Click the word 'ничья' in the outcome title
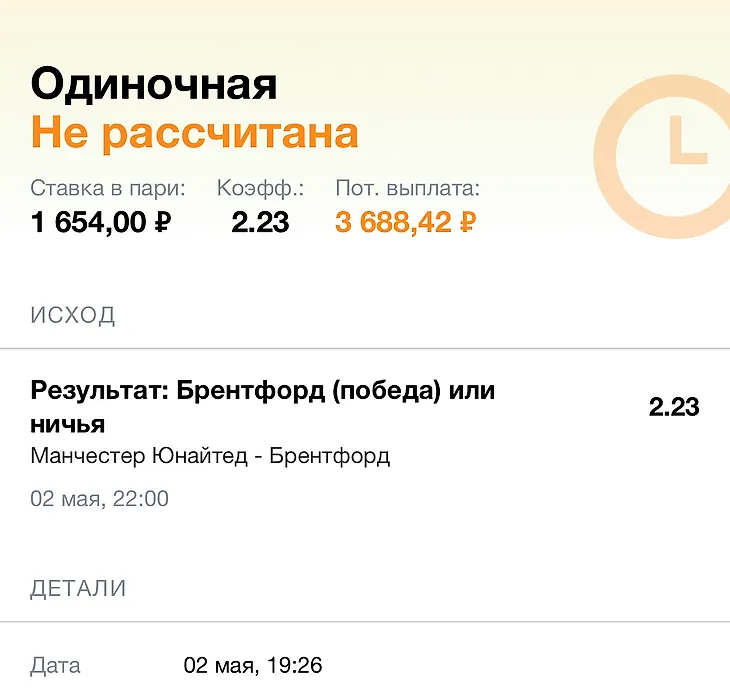 click(x=68, y=425)
